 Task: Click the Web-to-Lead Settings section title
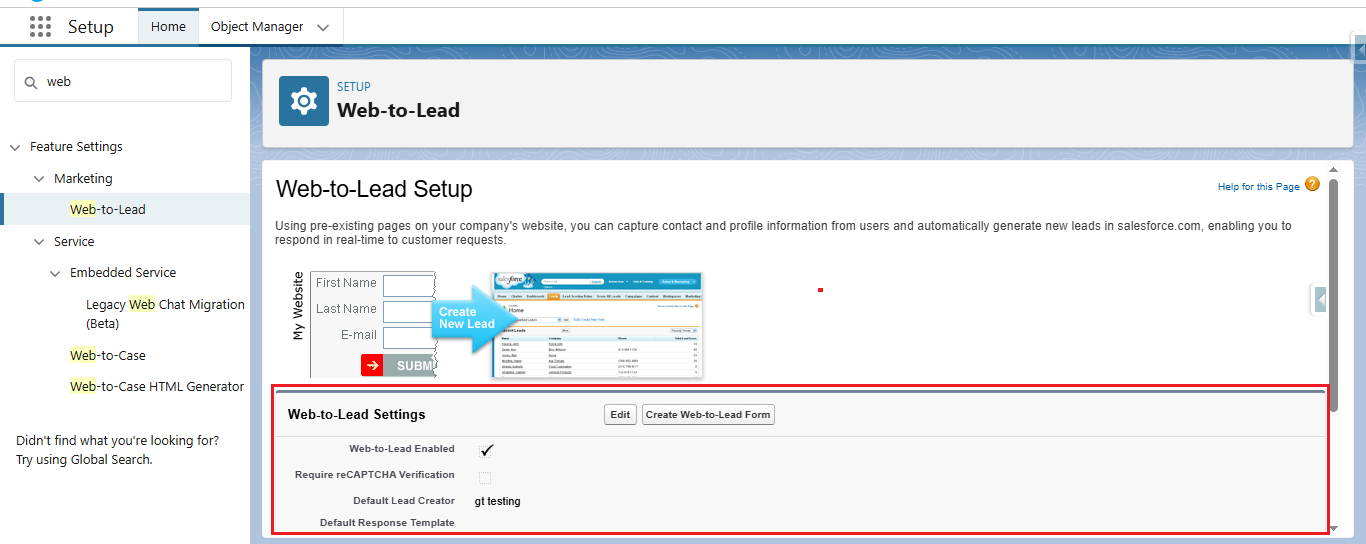pyautogui.click(x=356, y=414)
